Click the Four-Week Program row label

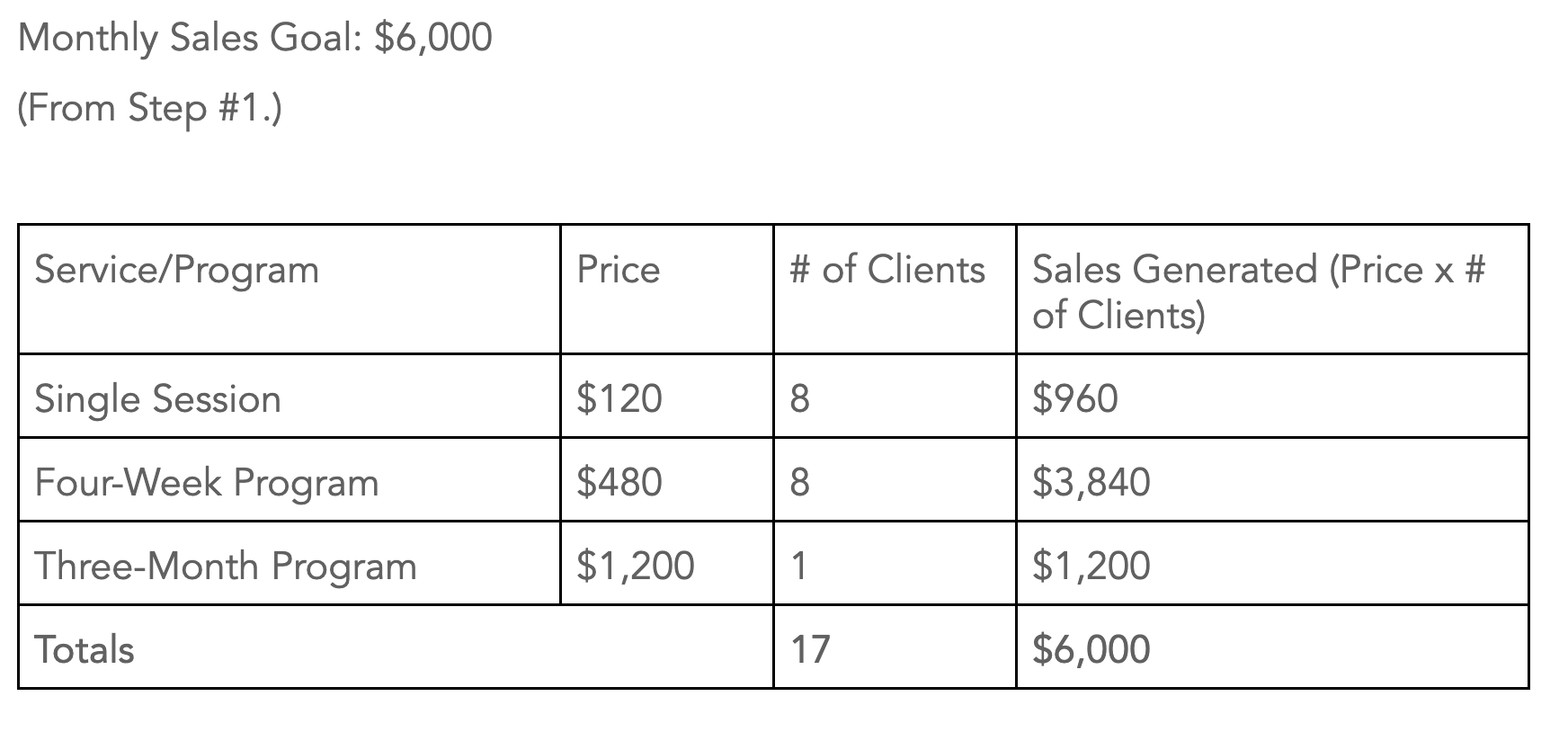pos(290,480)
